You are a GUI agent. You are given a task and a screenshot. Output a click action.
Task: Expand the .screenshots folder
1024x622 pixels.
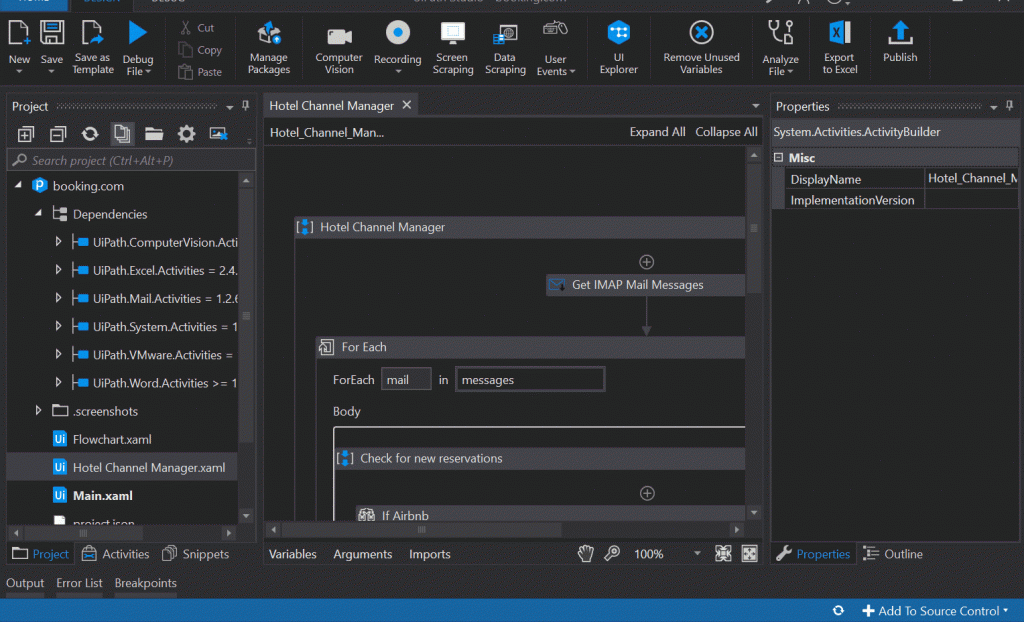point(38,410)
